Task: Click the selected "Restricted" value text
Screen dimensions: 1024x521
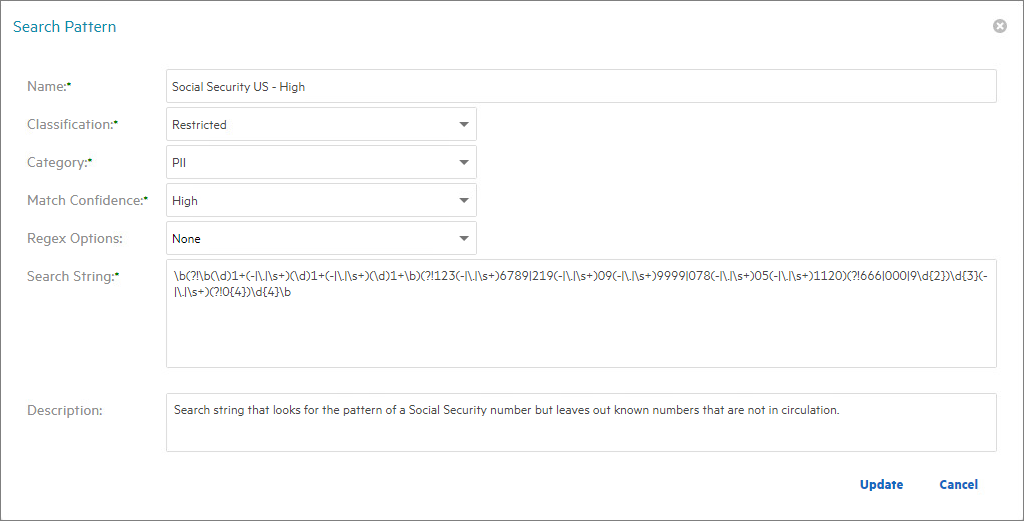Action: [199, 125]
